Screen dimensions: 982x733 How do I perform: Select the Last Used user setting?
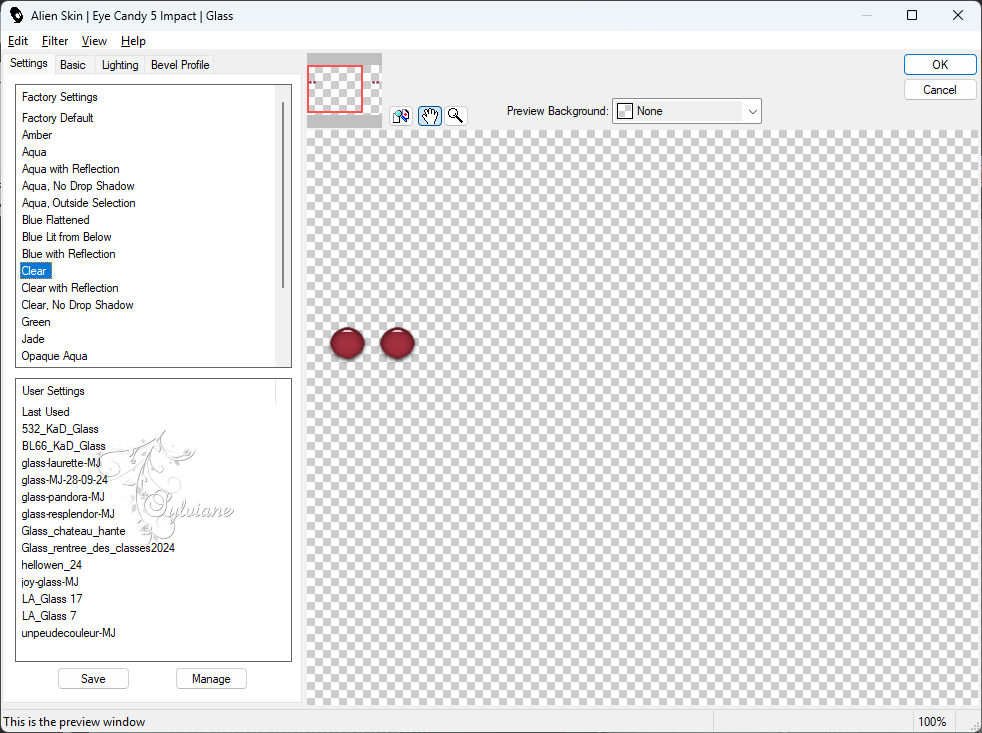pos(45,412)
